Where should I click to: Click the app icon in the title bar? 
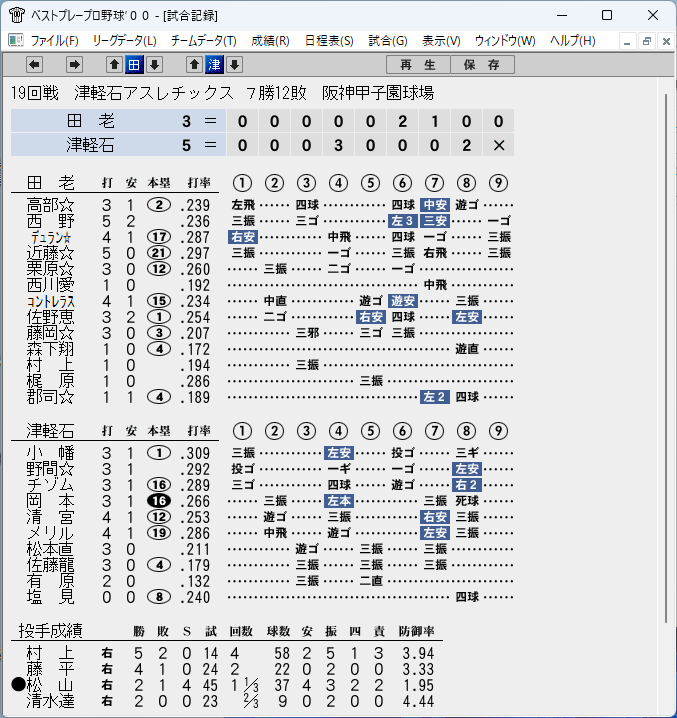point(17,15)
